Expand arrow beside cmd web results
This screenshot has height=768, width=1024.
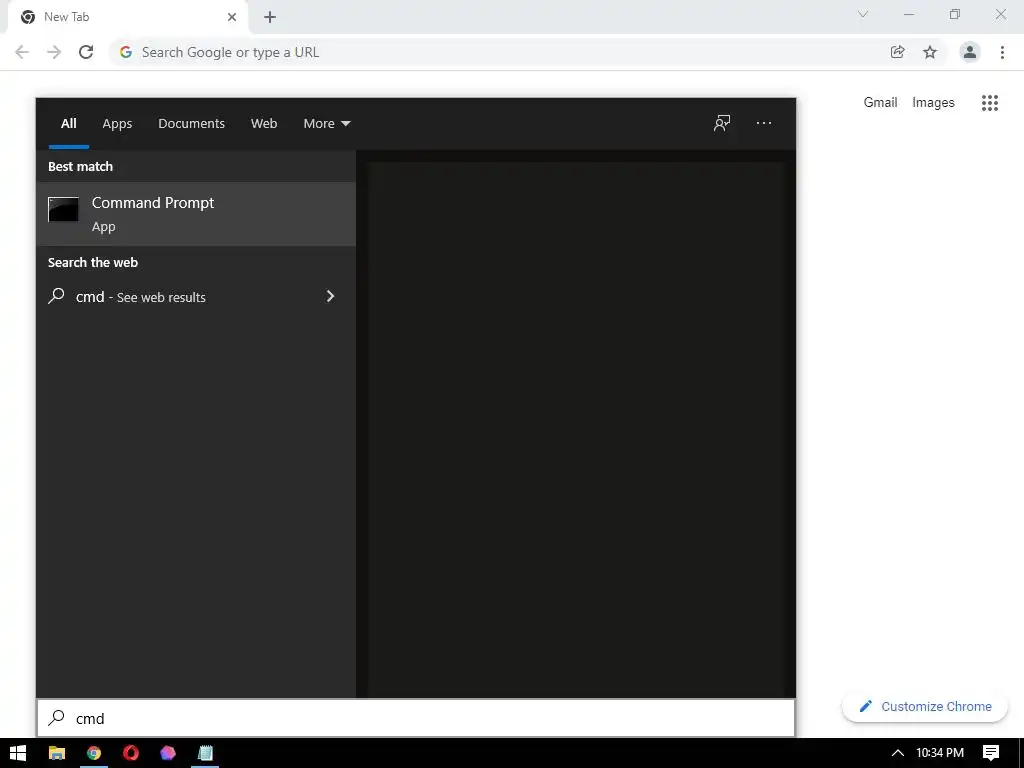click(330, 296)
